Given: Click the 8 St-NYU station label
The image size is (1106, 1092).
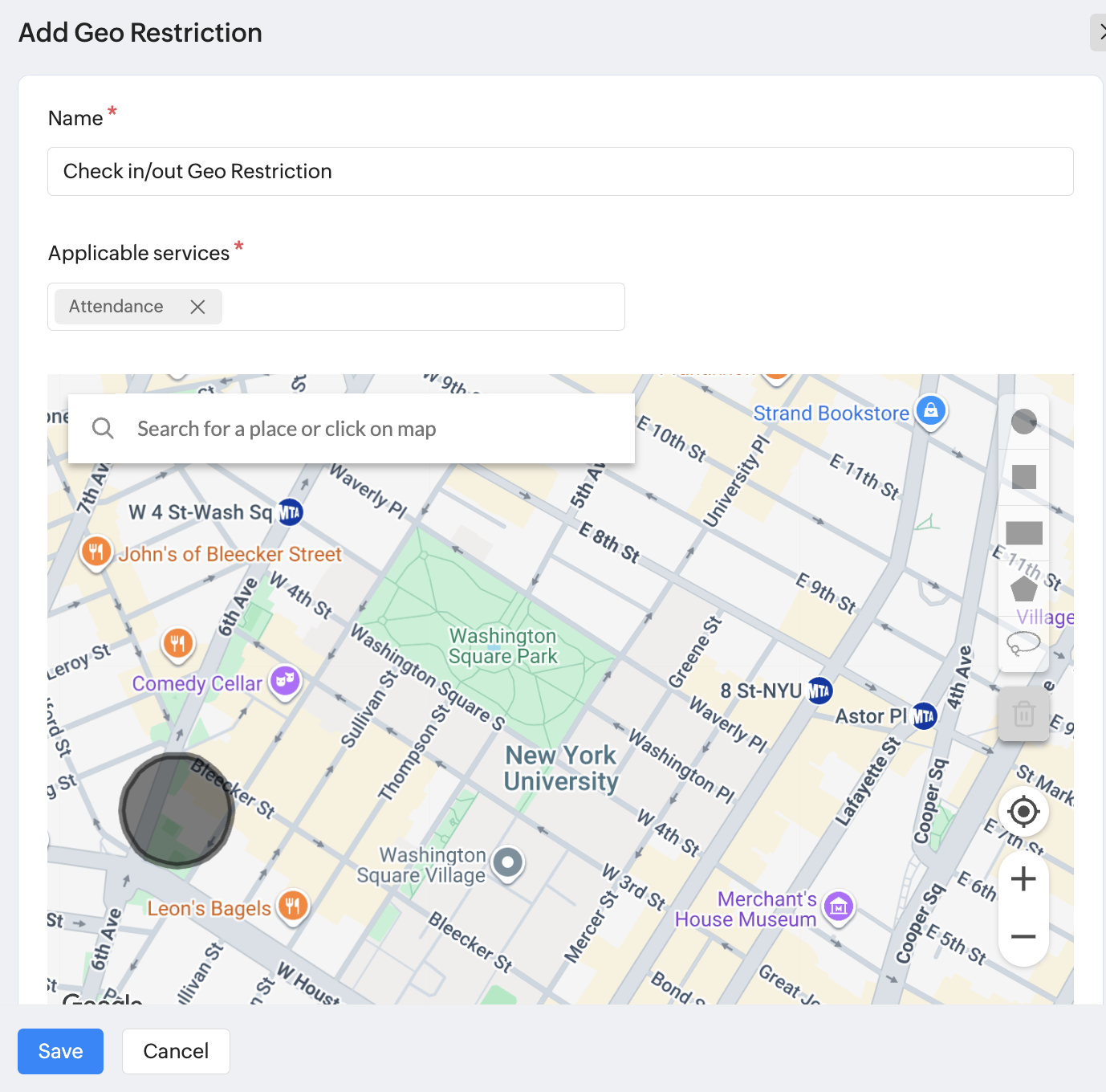Looking at the screenshot, I should (762, 691).
